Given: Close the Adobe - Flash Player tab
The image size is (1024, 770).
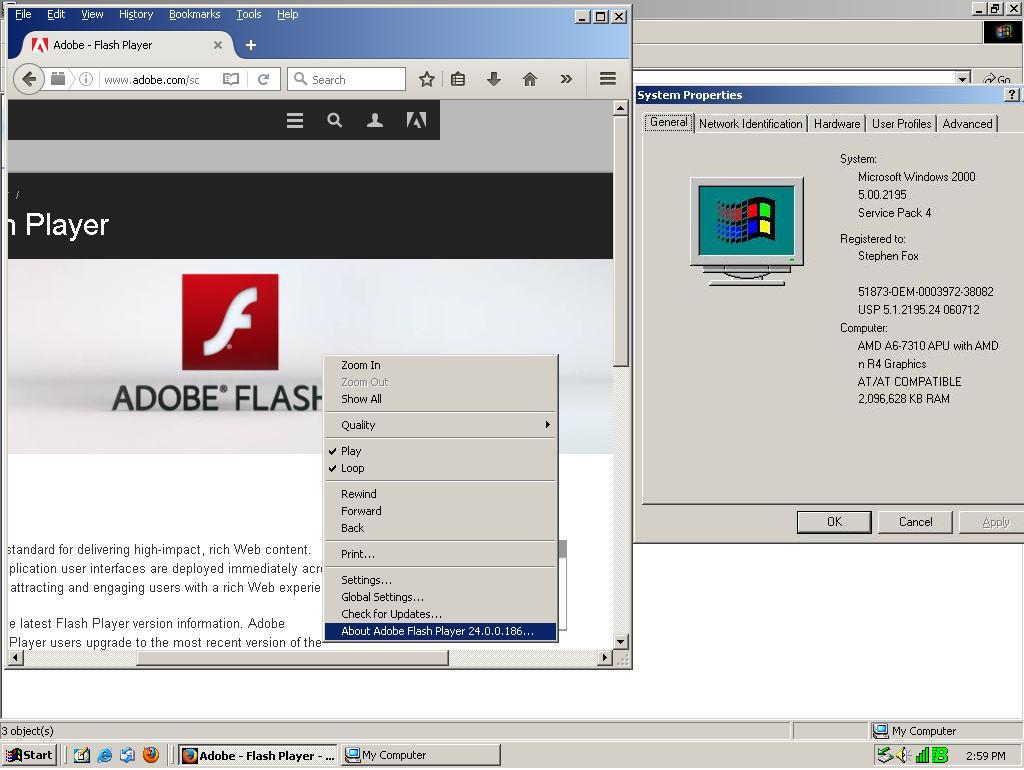Looking at the screenshot, I should pyautogui.click(x=217, y=45).
